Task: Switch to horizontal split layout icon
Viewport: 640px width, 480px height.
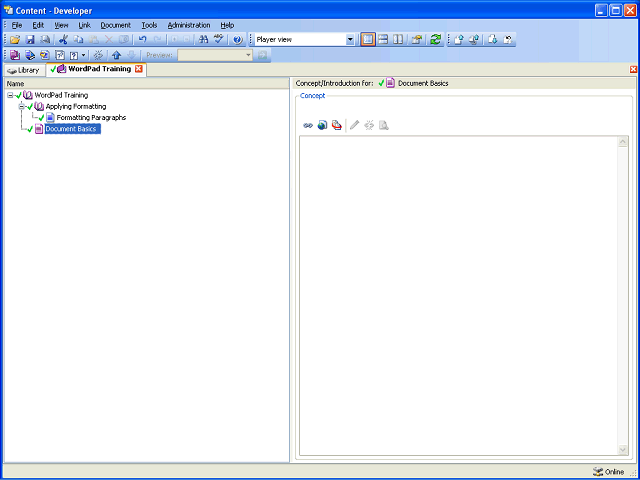Action: (x=383, y=40)
